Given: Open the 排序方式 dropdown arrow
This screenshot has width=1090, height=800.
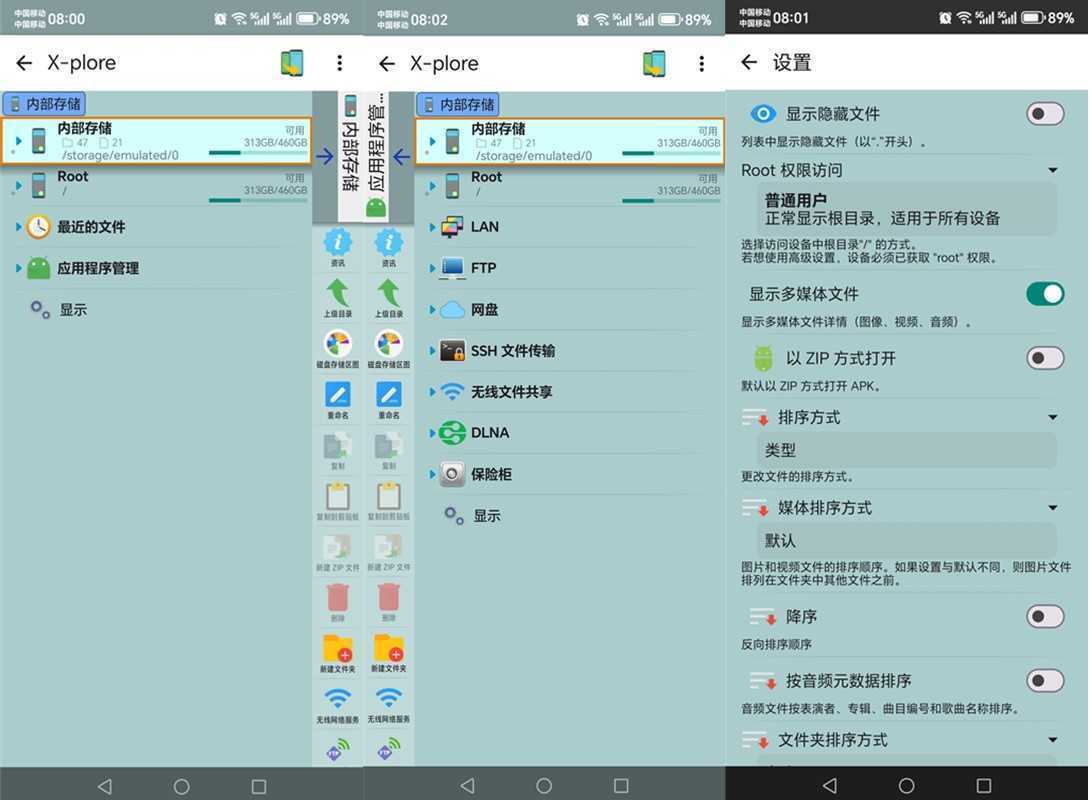Looking at the screenshot, I should coord(1053,418).
